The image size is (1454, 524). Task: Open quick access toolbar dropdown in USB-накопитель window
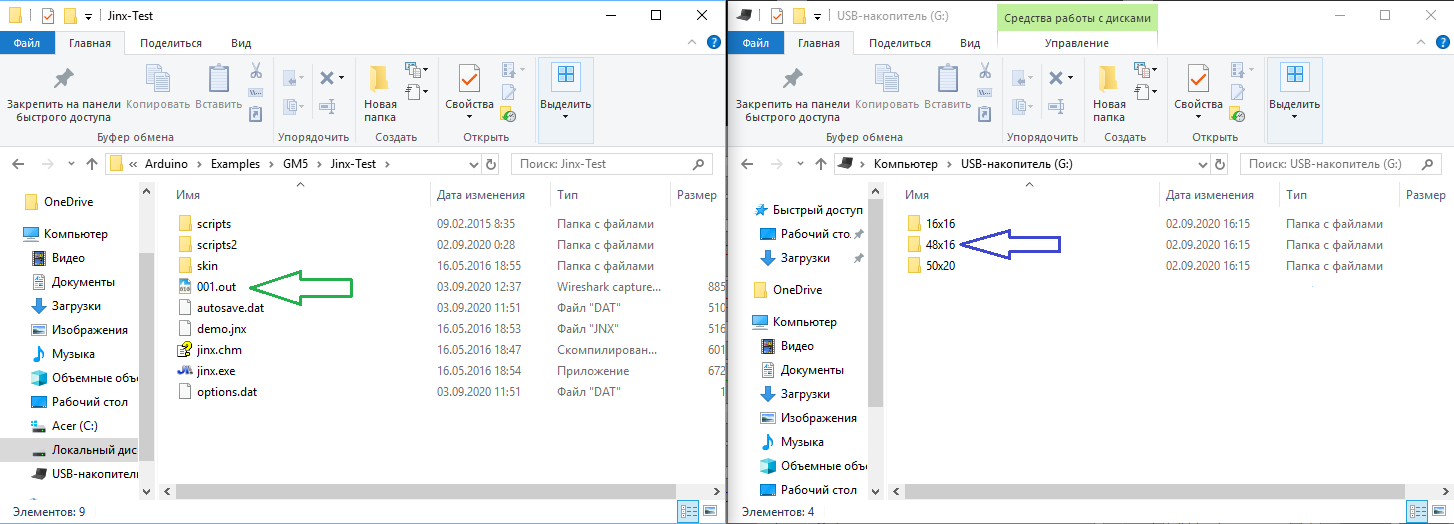click(818, 17)
